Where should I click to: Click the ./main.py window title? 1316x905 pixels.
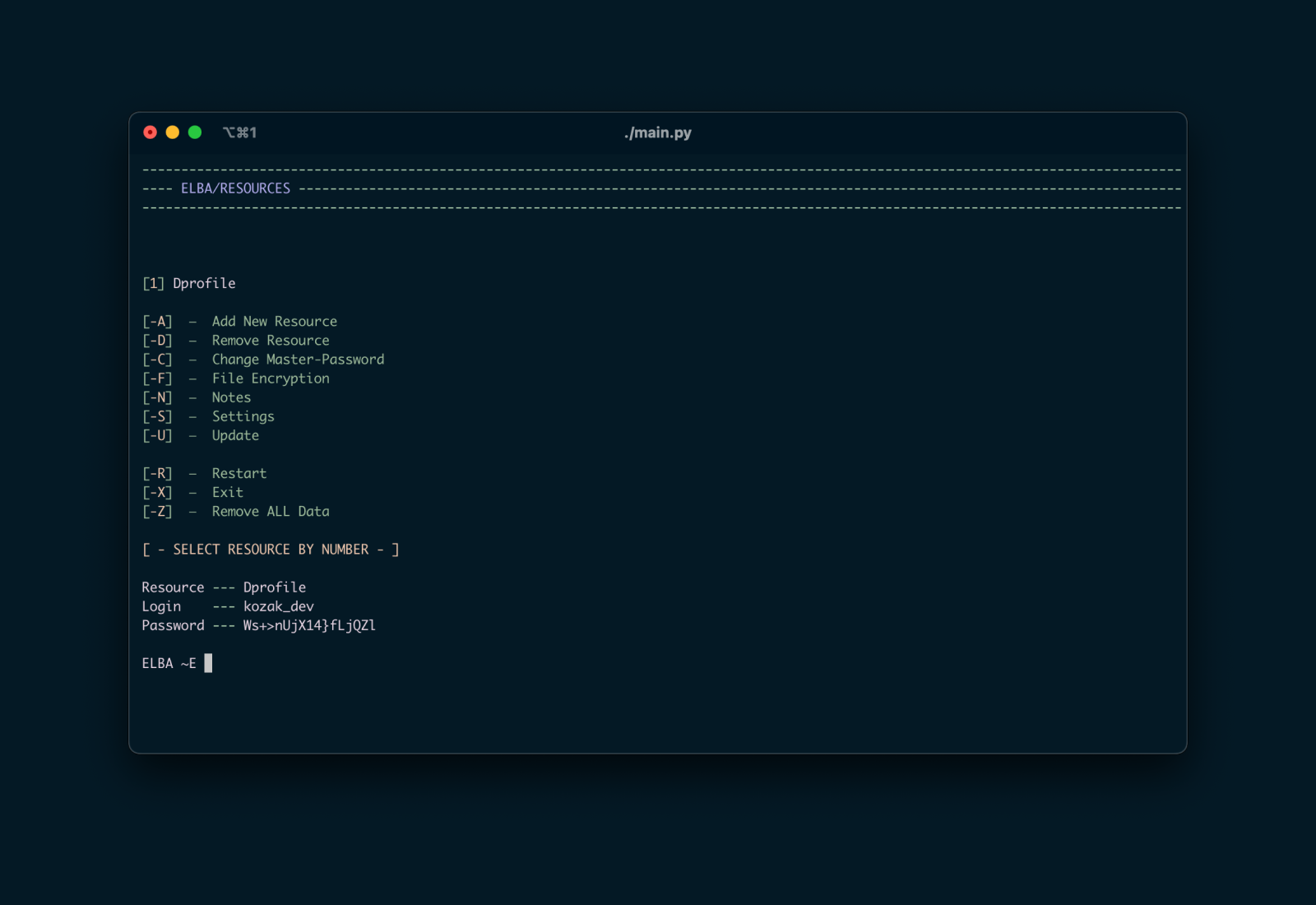(x=657, y=132)
